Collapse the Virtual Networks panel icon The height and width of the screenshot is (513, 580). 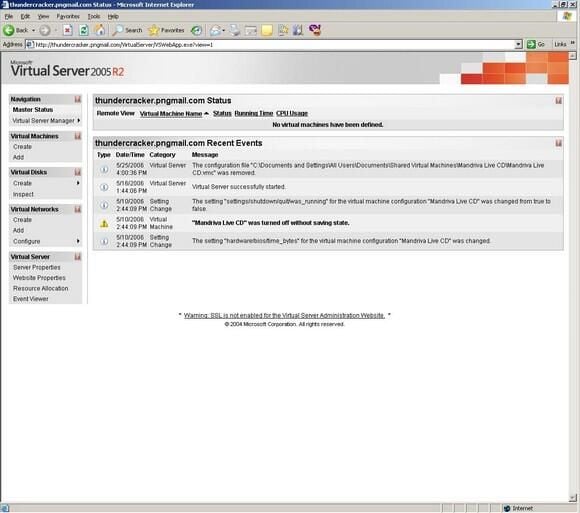(x=77, y=209)
